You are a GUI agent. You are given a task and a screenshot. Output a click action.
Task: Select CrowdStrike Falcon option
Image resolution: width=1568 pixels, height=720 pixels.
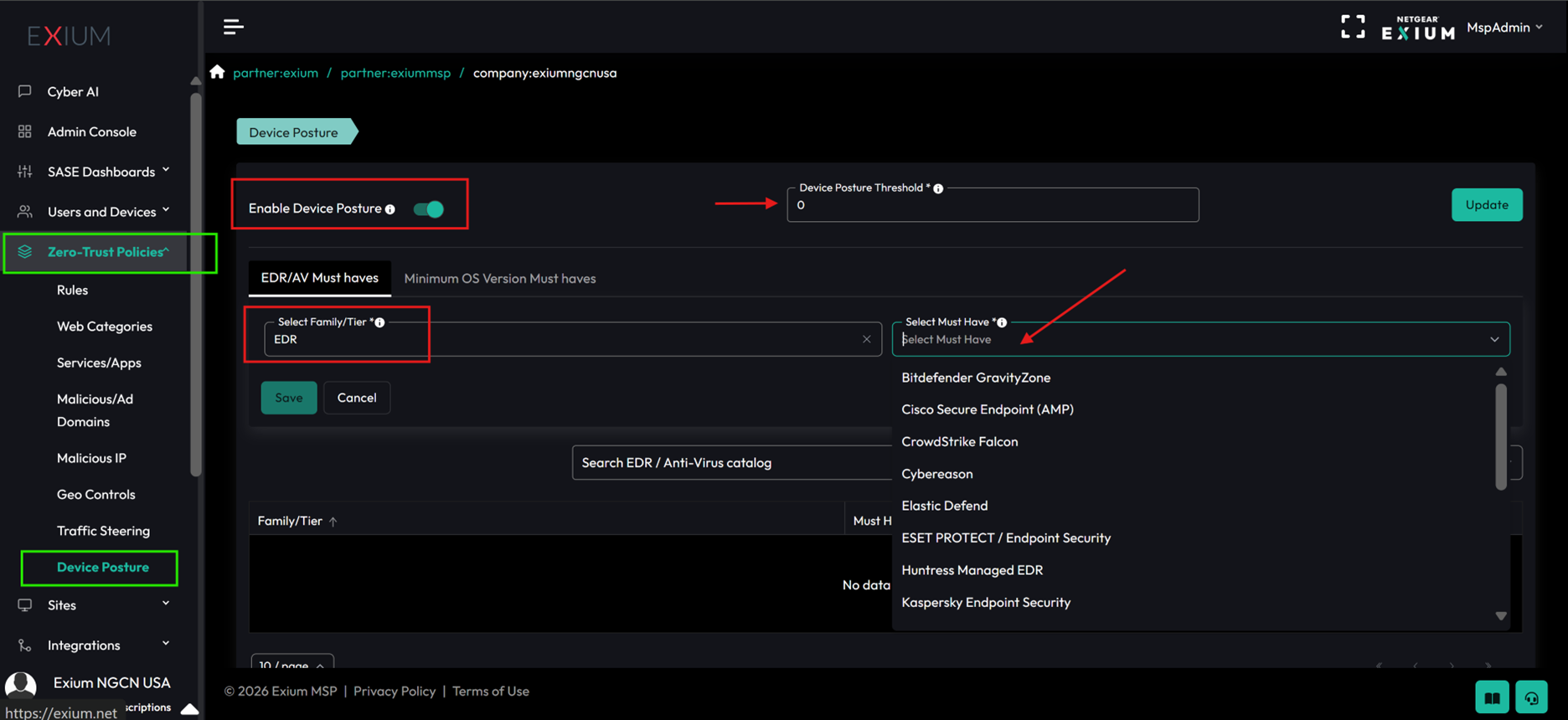(960, 442)
